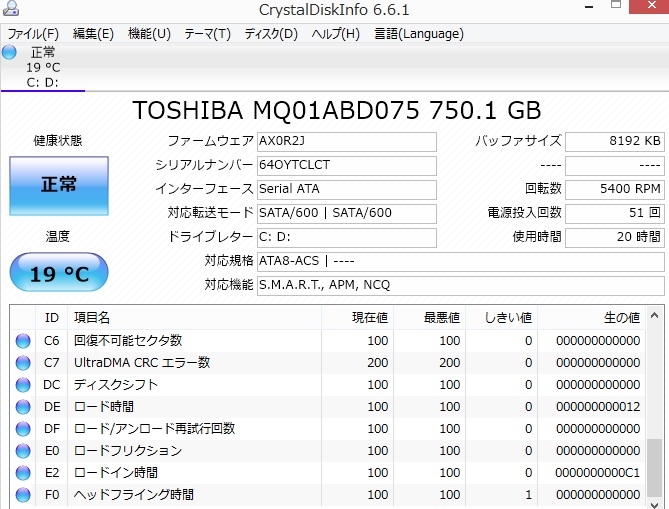Click the status orb for row F0
Screen dimensions: 669x509
click(x=23, y=495)
